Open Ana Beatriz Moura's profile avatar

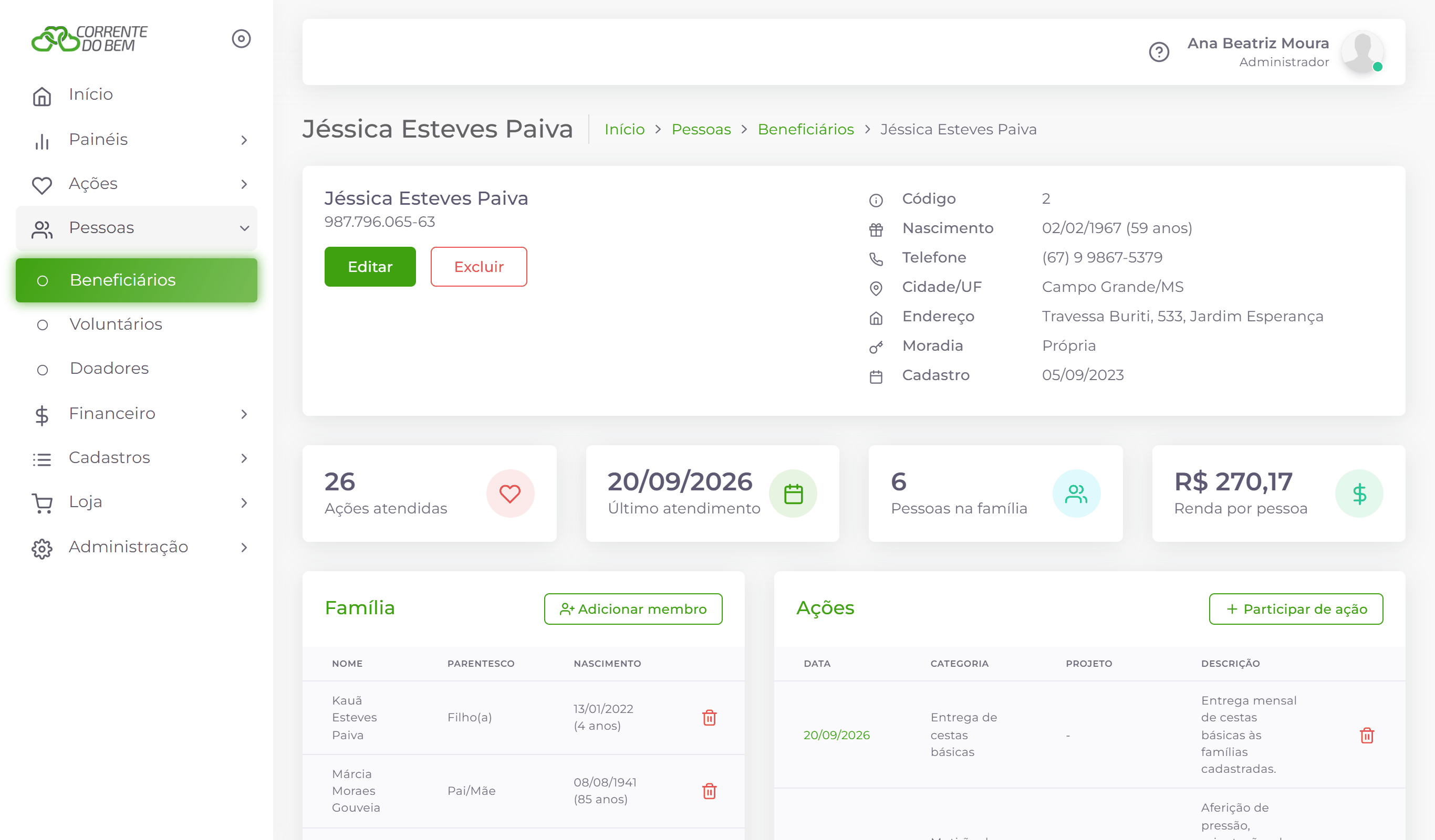click(x=1362, y=52)
